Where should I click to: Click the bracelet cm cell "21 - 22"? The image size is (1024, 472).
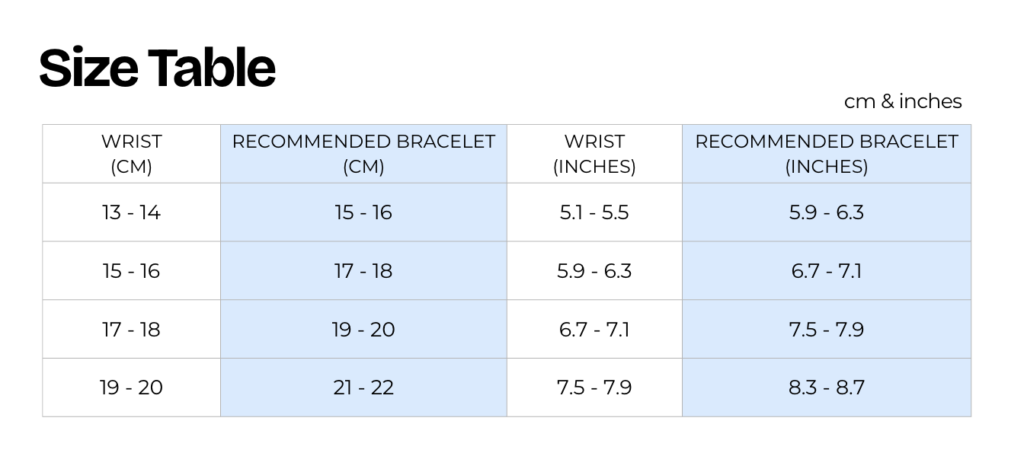(x=363, y=387)
